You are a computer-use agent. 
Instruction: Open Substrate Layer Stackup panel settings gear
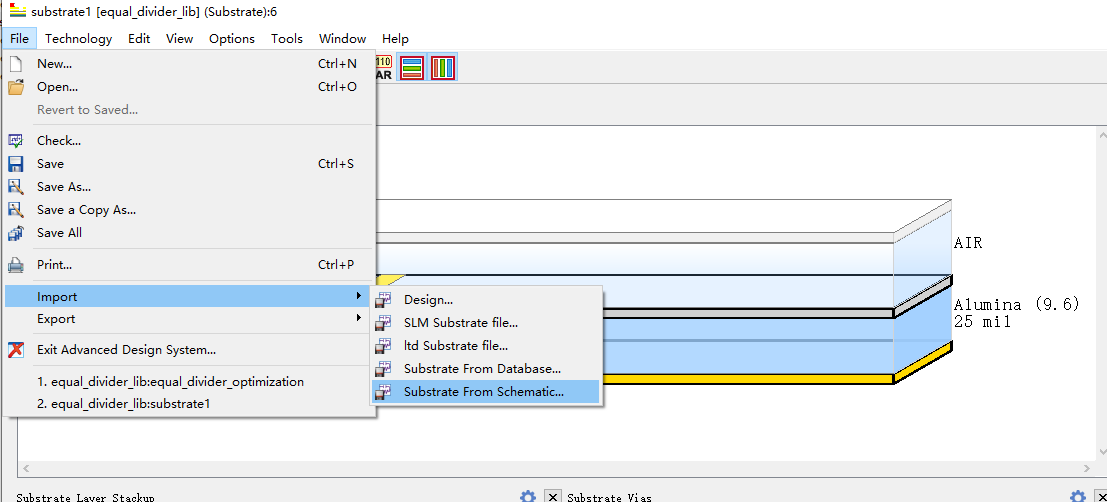pyautogui.click(x=527, y=496)
